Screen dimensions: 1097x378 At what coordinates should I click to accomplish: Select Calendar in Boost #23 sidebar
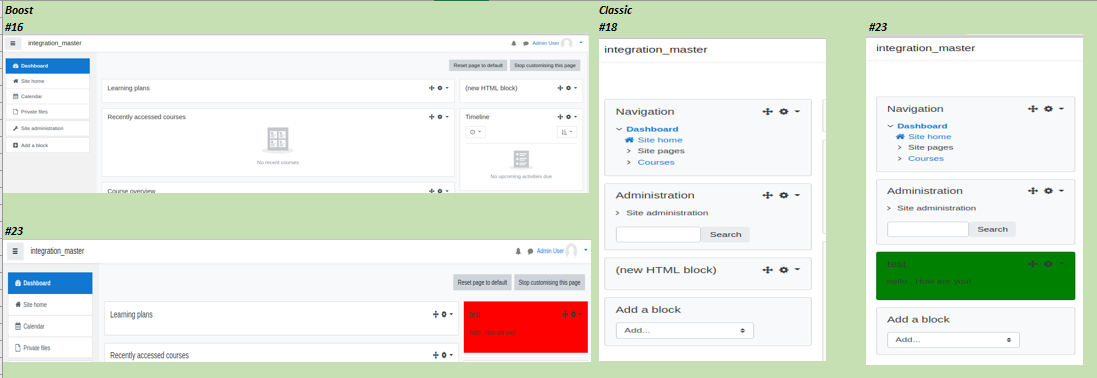click(50, 326)
